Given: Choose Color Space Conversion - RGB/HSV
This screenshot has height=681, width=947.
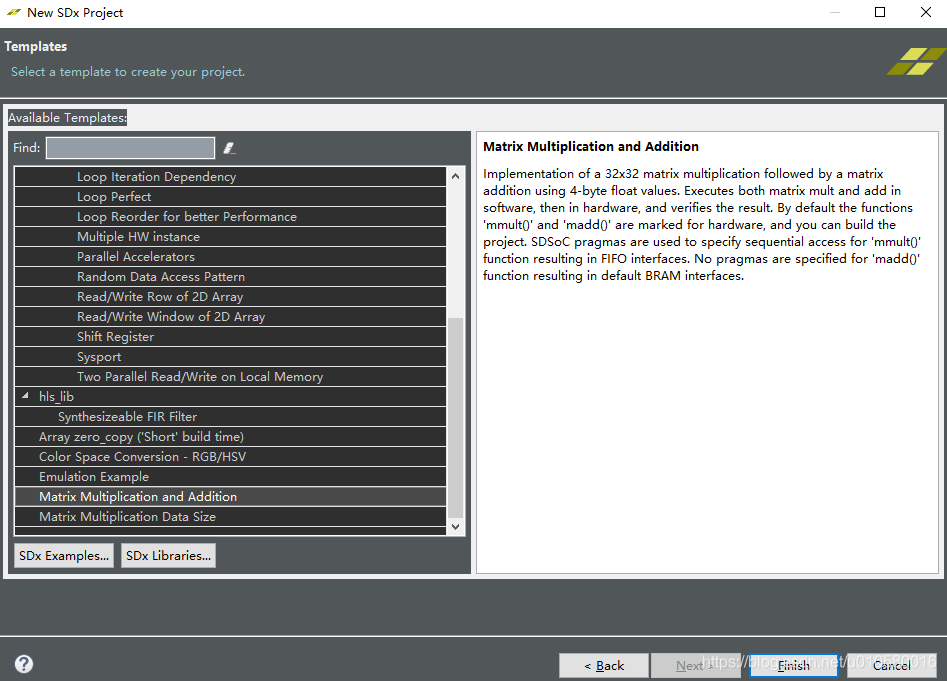Looking at the screenshot, I should [x=230, y=456].
